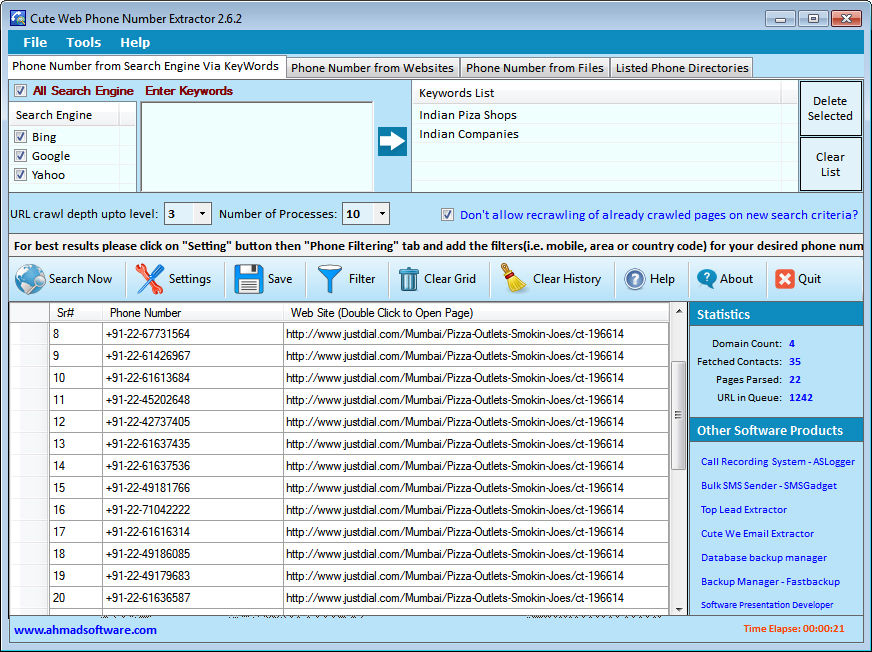Toggle the All Search Engine checkbox

[21, 91]
